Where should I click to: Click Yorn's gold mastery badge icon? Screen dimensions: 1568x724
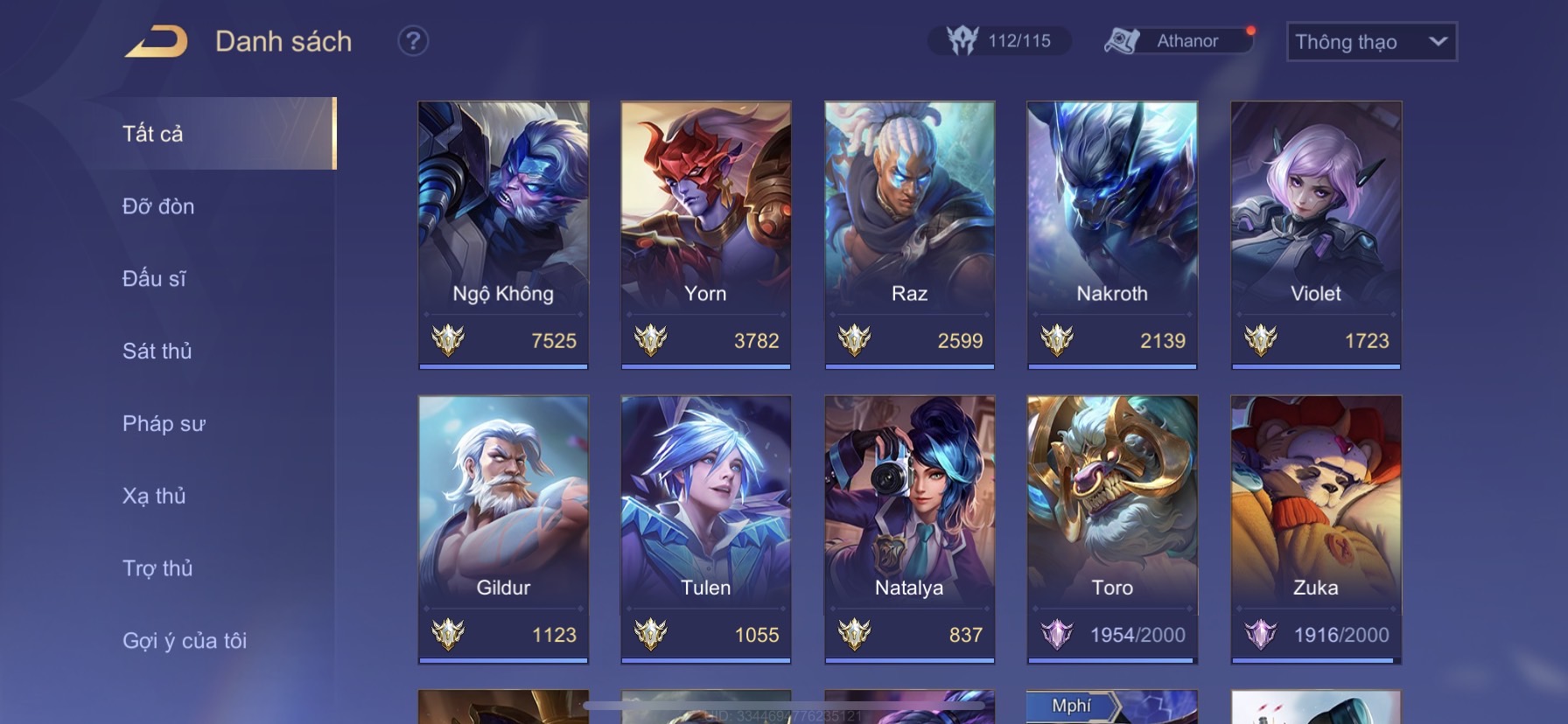(651, 340)
